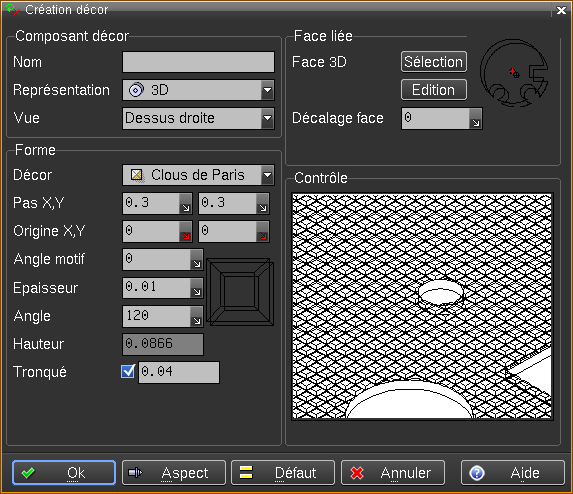Click the arrow icon beside Décalage face field
The image size is (573, 494).
(476, 118)
